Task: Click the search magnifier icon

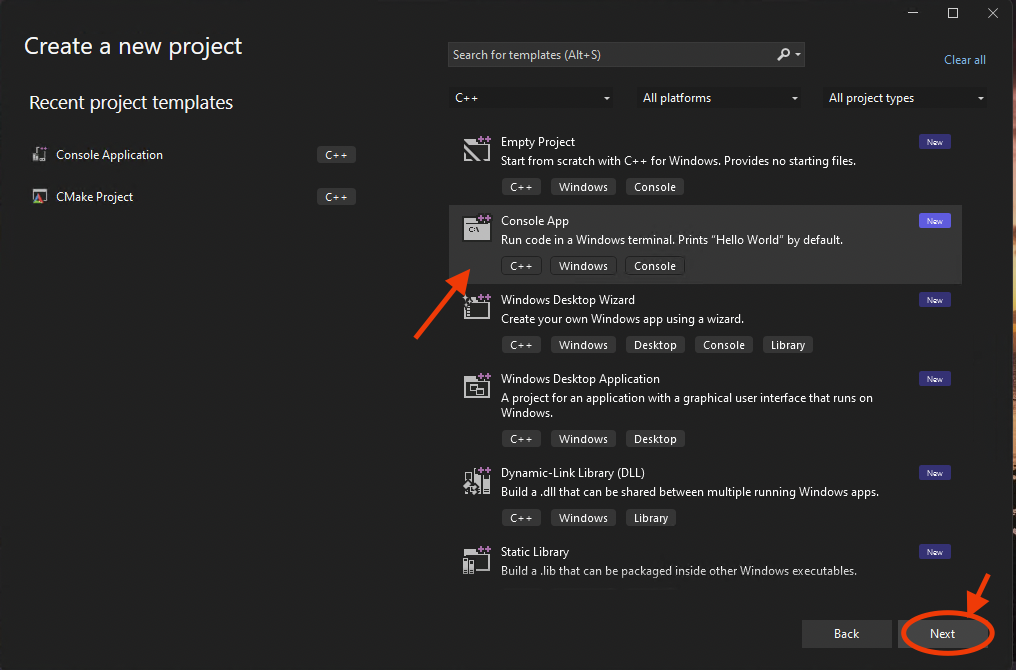Action: [x=784, y=55]
